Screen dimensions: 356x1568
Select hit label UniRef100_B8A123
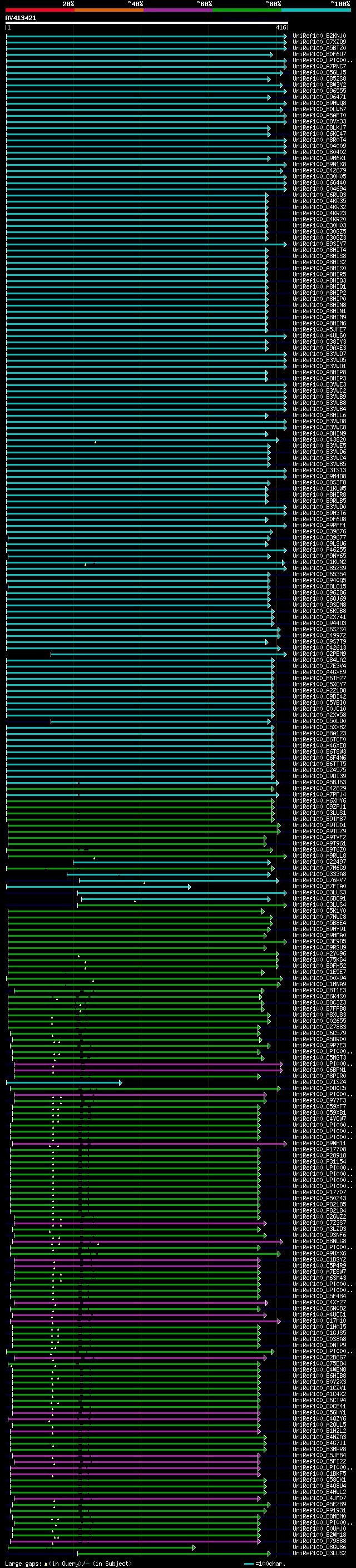[319, 734]
